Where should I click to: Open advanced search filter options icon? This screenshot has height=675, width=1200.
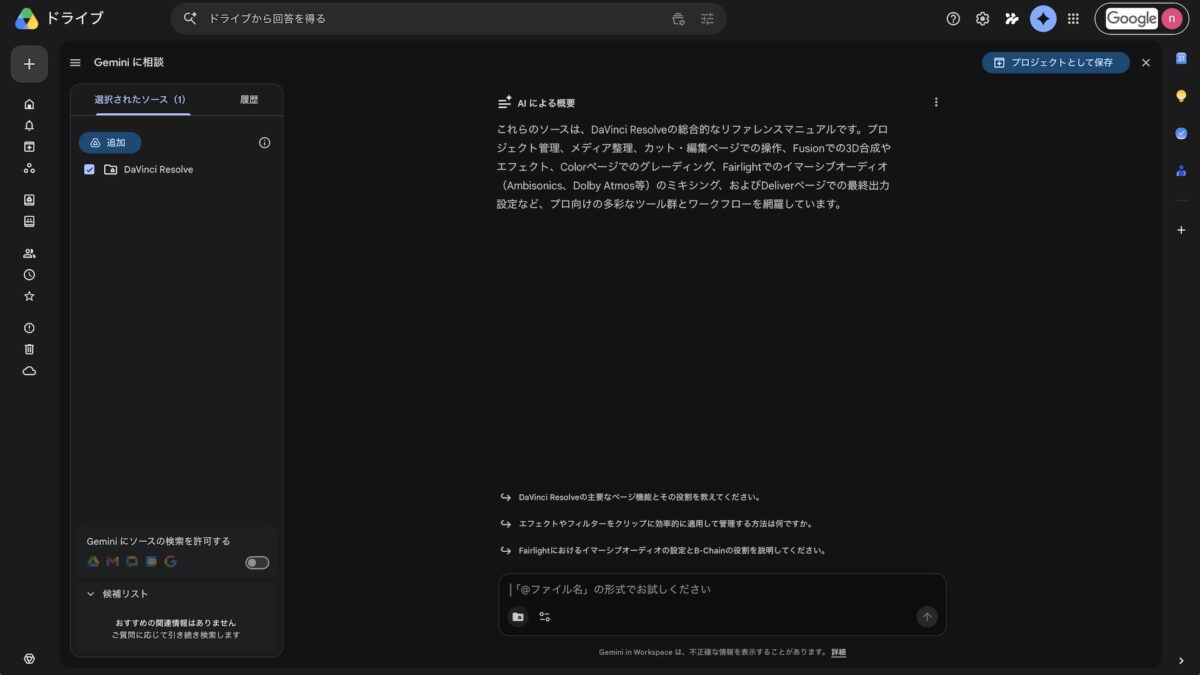[708, 18]
